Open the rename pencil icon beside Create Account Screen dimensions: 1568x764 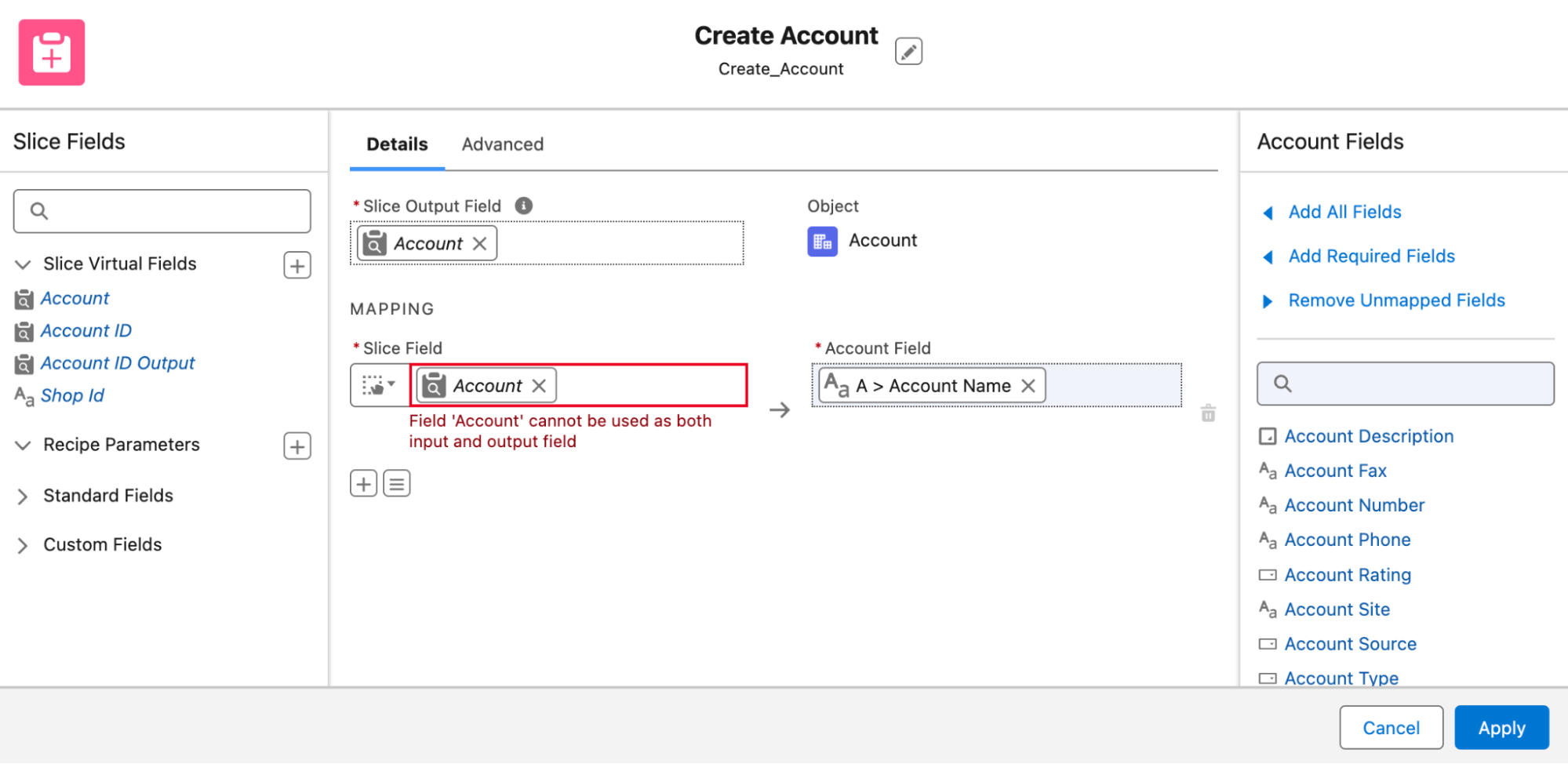(x=908, y=50)
